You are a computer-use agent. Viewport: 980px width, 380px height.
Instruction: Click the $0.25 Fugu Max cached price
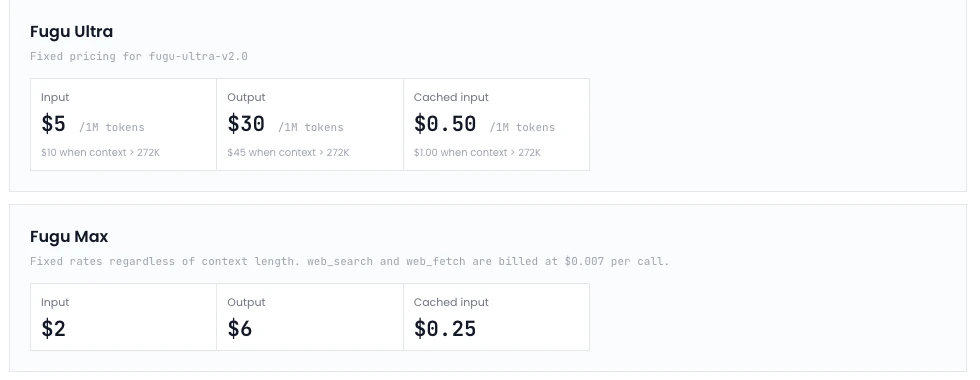click(x=445, y=329)
